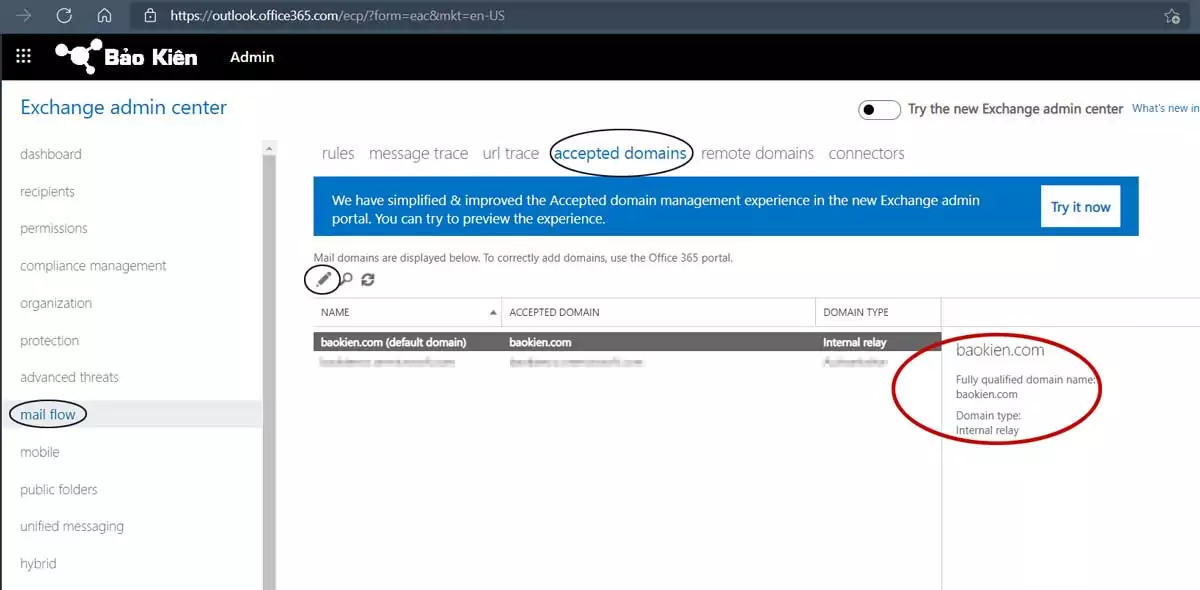The image size is (1200, 590).
Task: Open permissions in the sidebar
Action: point(54,228)
